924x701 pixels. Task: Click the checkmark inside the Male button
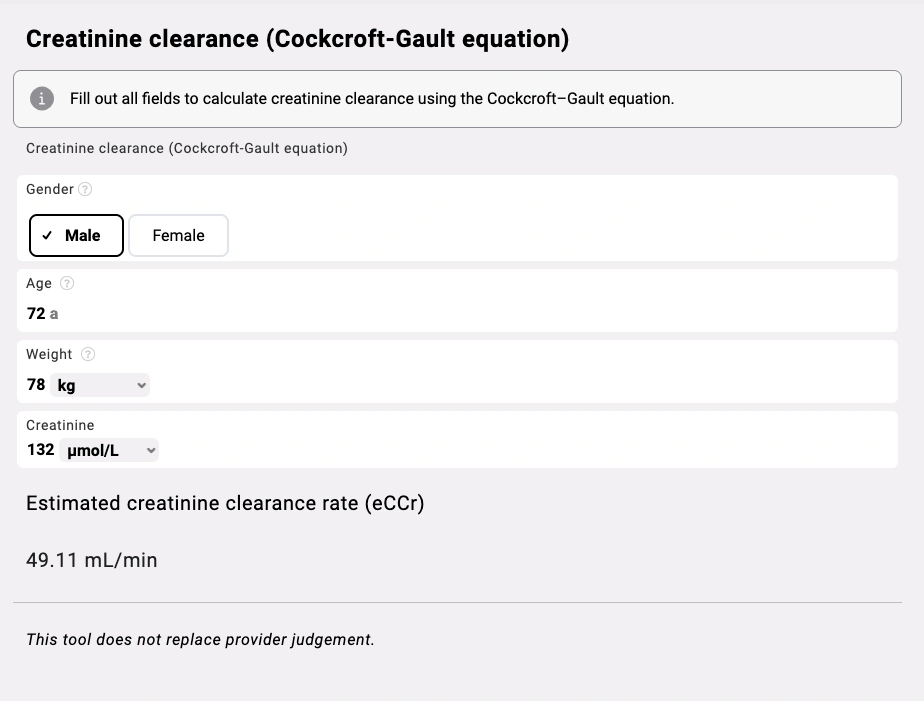[46, 235]
